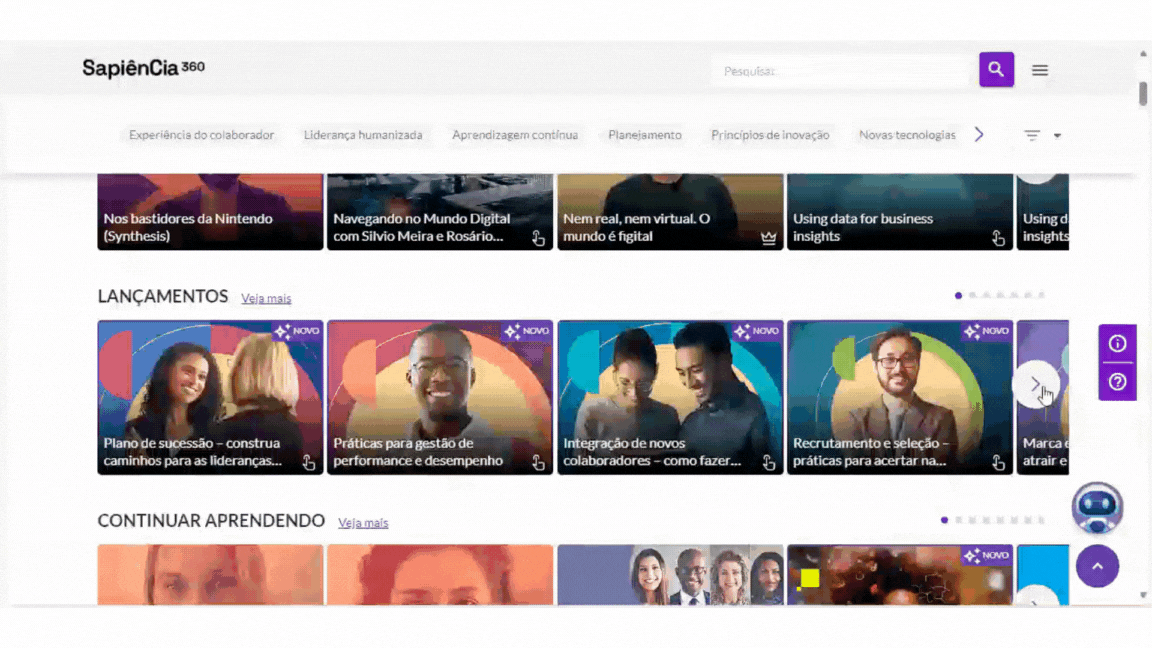Click NOVO badge on Plano de sucessão card
The image size is (1152, 648).
(297, 331)
